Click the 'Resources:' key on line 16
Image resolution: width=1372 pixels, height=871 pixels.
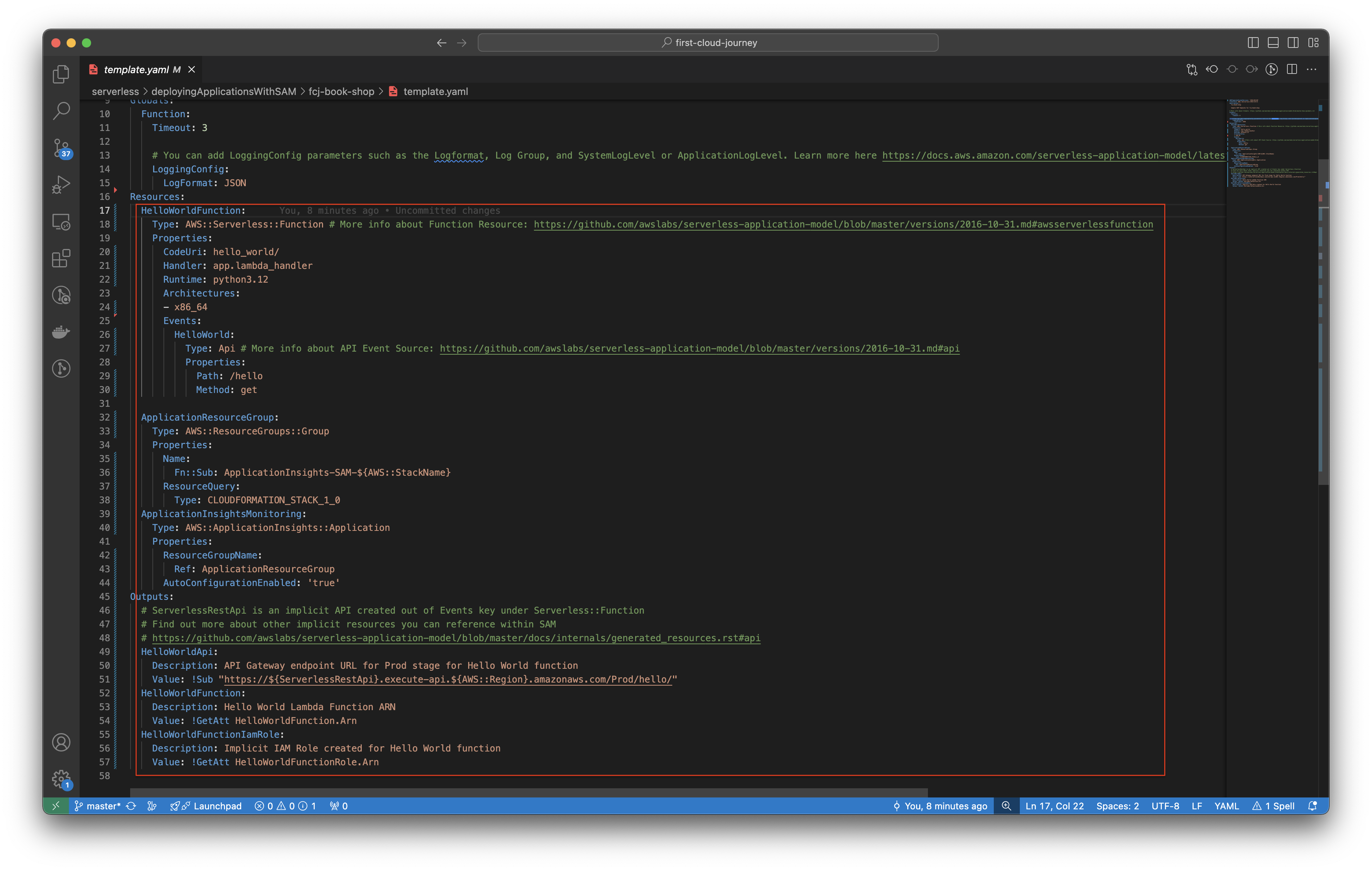157,196
